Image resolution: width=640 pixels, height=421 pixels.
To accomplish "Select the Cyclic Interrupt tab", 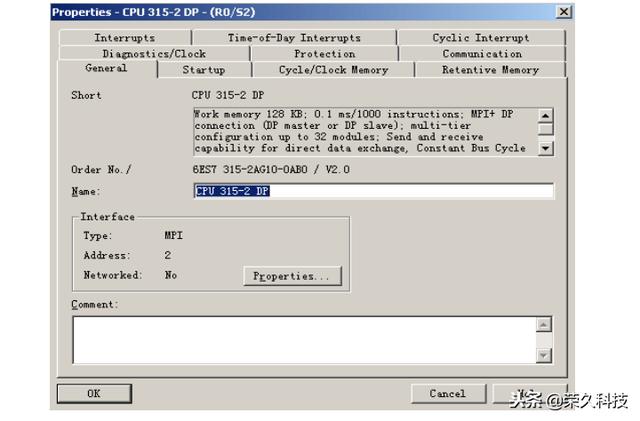I will 481,38.
